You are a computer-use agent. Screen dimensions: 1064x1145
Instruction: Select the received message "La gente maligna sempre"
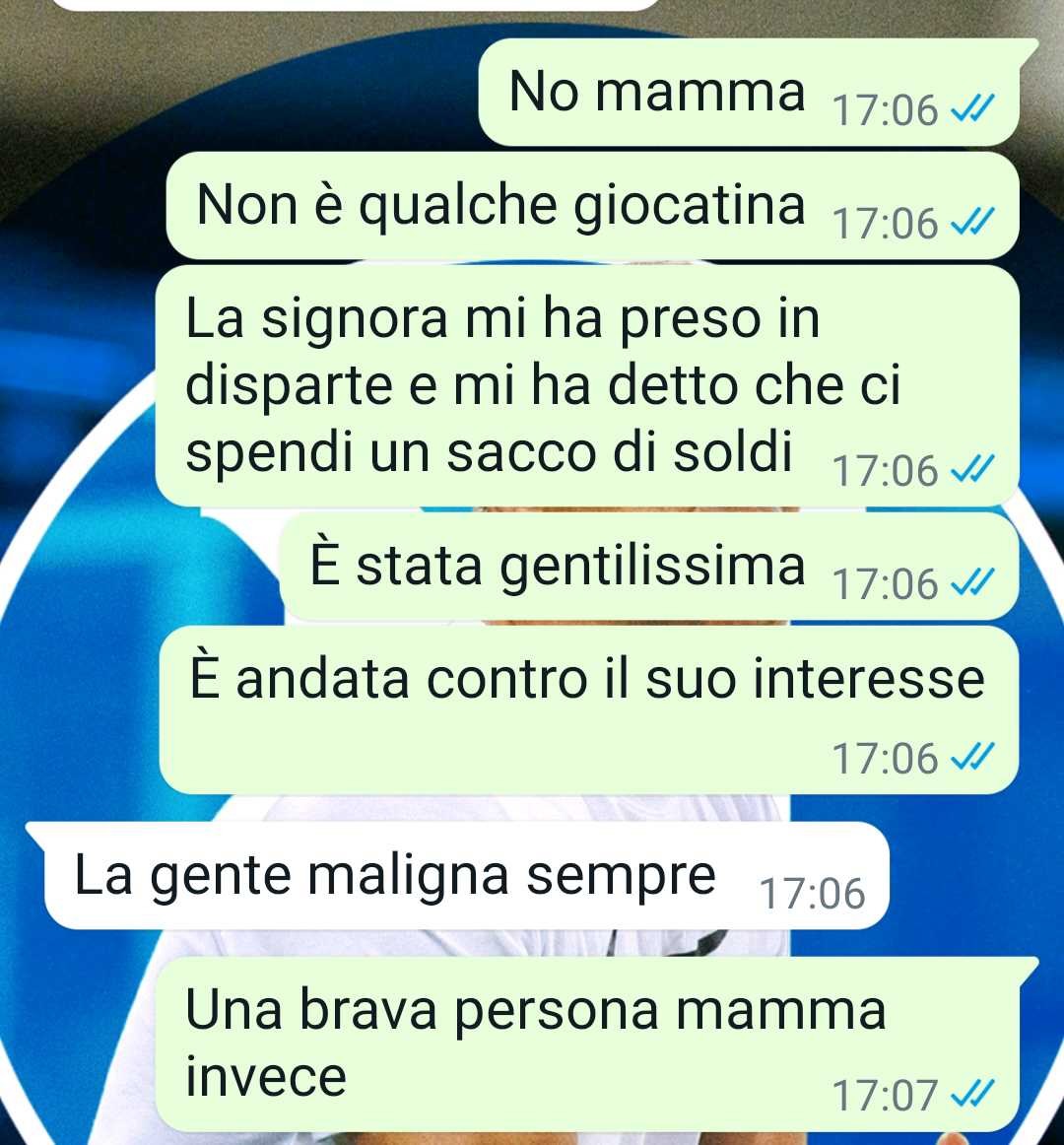pyautogui.click(x=459, y=876)
